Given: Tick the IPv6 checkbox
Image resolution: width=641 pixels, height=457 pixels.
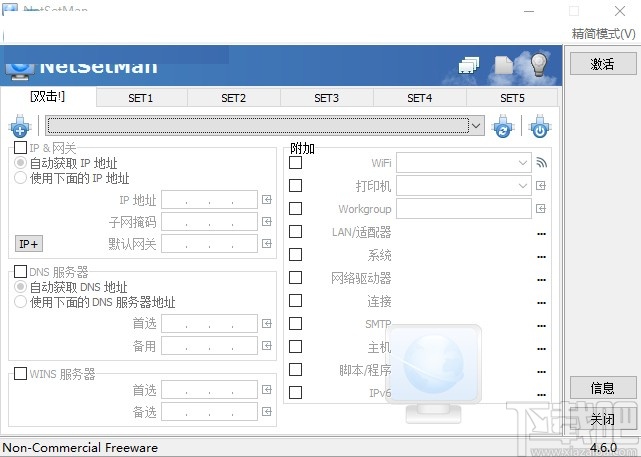Looking at the screenshot, I should tap(296, 392).
